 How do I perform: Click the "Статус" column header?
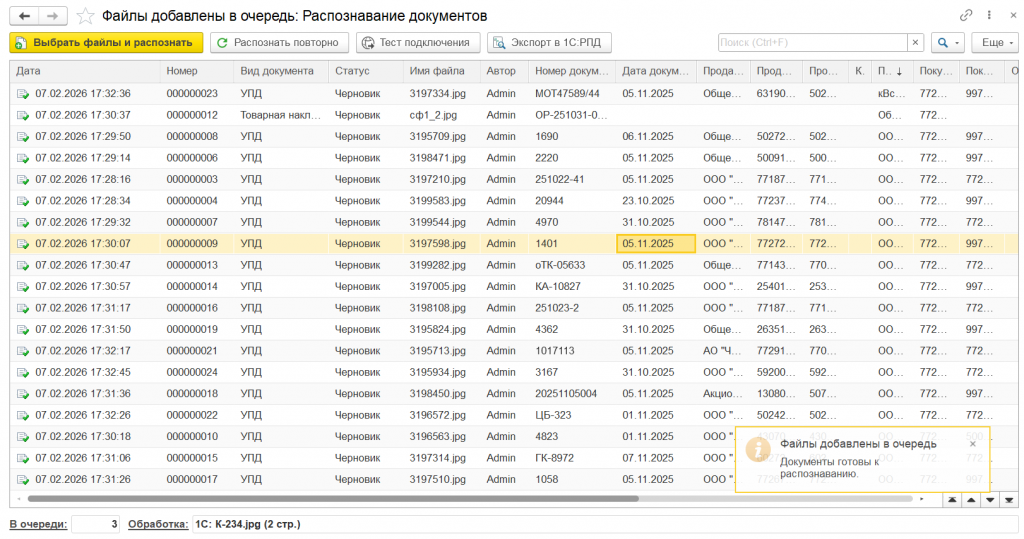352,71
